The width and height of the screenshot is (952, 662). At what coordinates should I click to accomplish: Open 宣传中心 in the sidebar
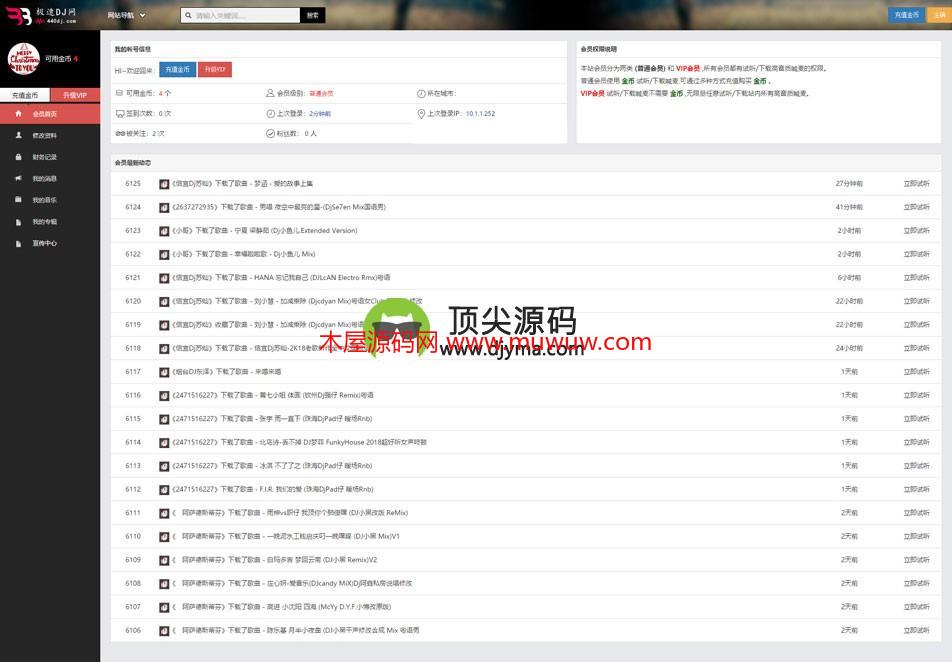click(44, 243)
